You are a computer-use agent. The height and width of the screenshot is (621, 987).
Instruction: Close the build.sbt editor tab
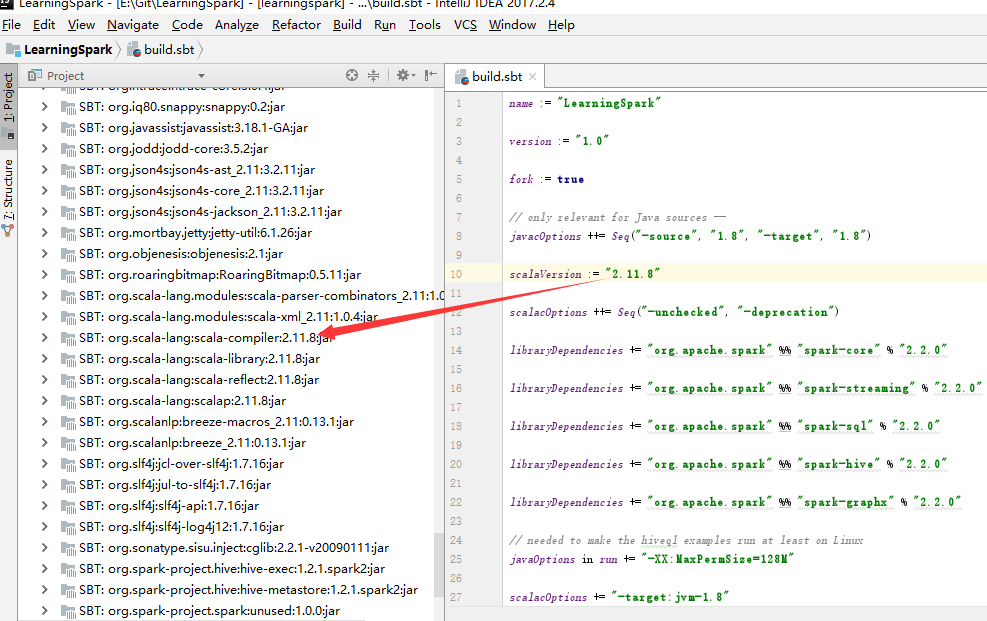pos(533,77)
